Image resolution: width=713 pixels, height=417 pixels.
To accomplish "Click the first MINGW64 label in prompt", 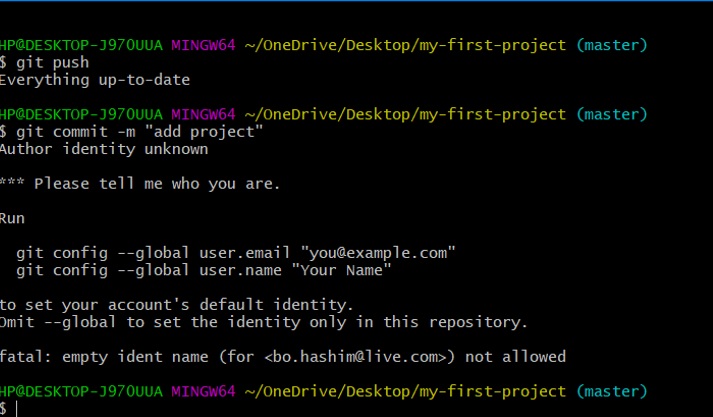I will [x=203, y=45].
